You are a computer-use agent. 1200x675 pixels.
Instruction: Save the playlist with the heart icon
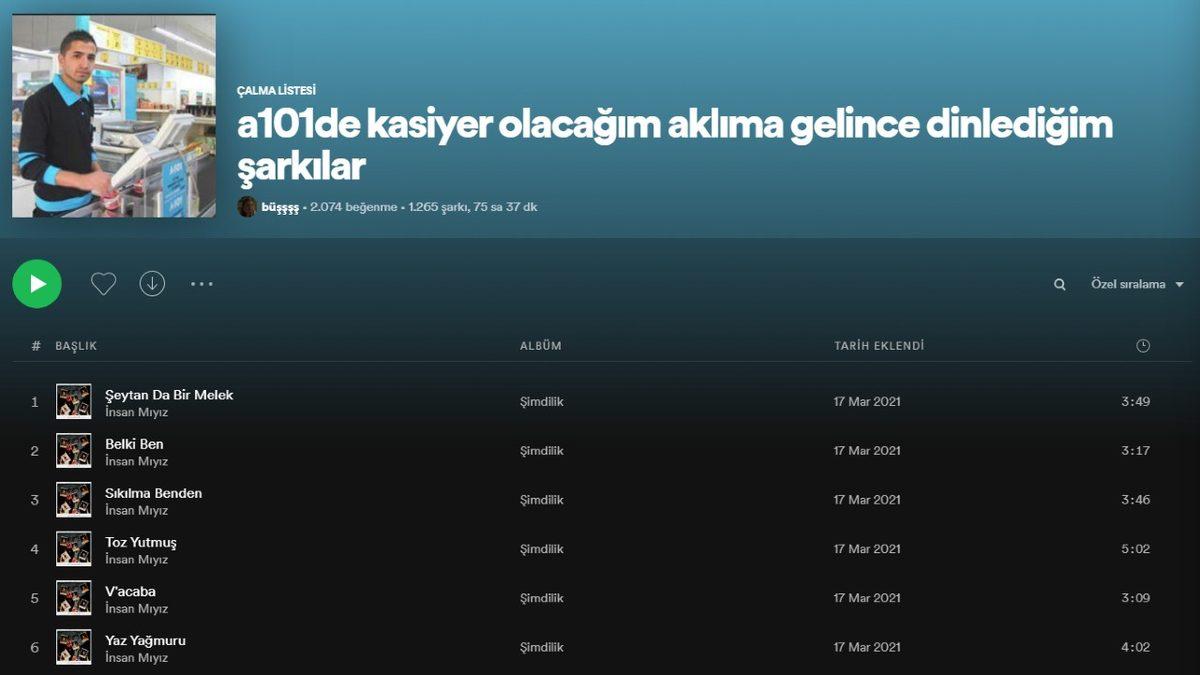(103, 284)
